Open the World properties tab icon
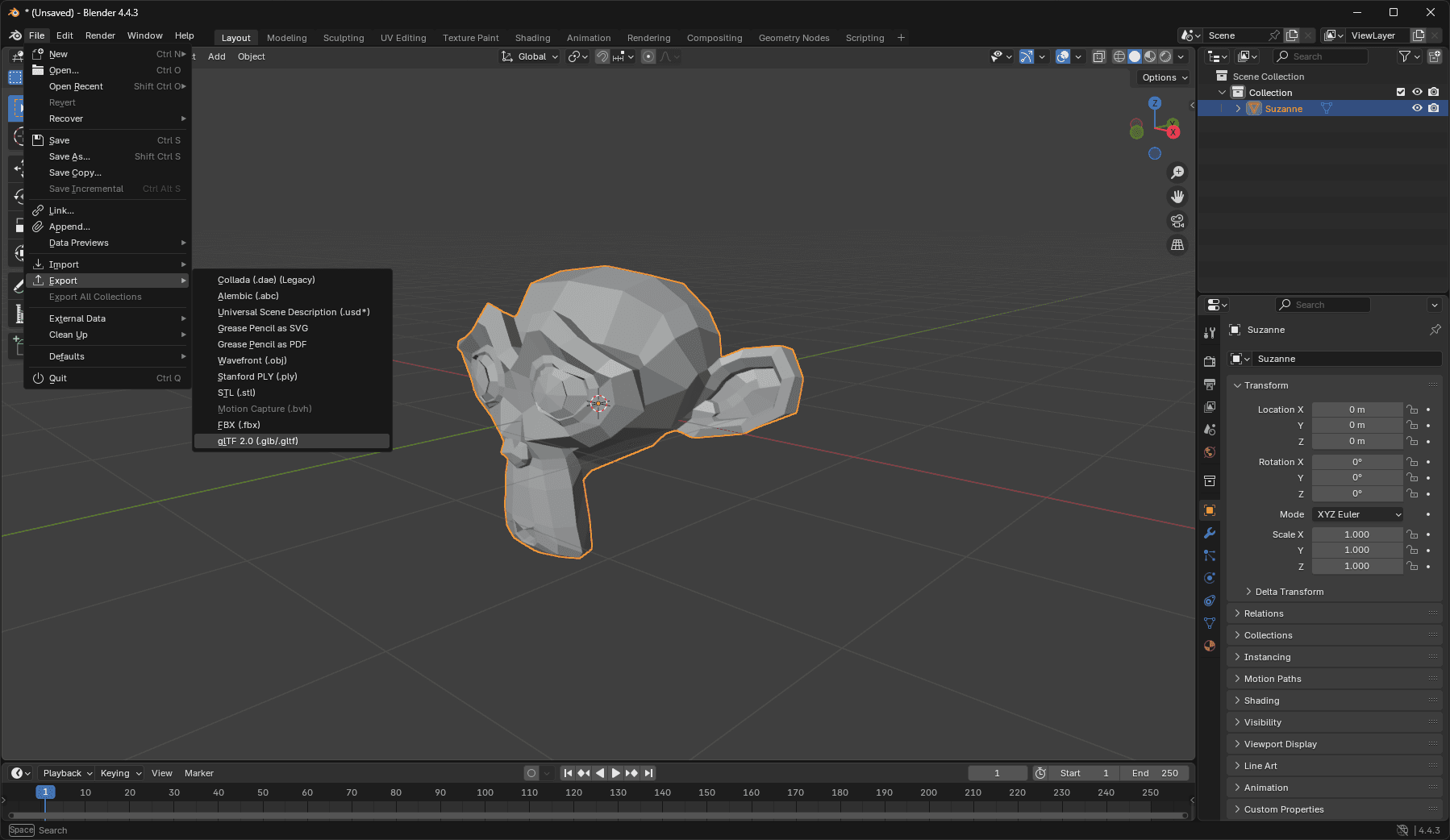The height and width of the screenshot is (840, 1450). pos(1210,452)
